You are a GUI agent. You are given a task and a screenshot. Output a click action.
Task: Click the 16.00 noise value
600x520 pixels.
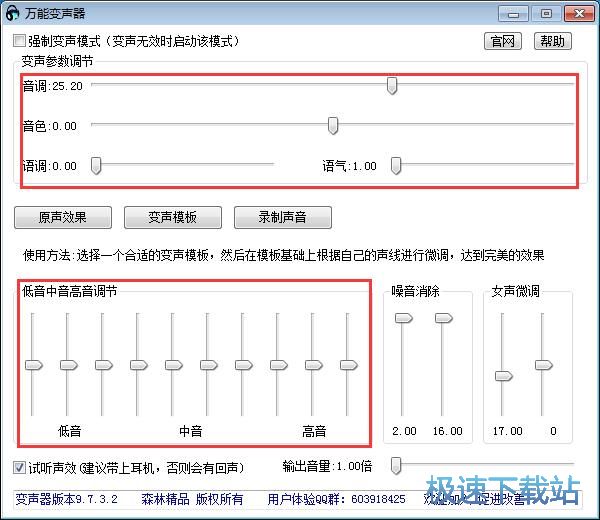tap(448, 431)
